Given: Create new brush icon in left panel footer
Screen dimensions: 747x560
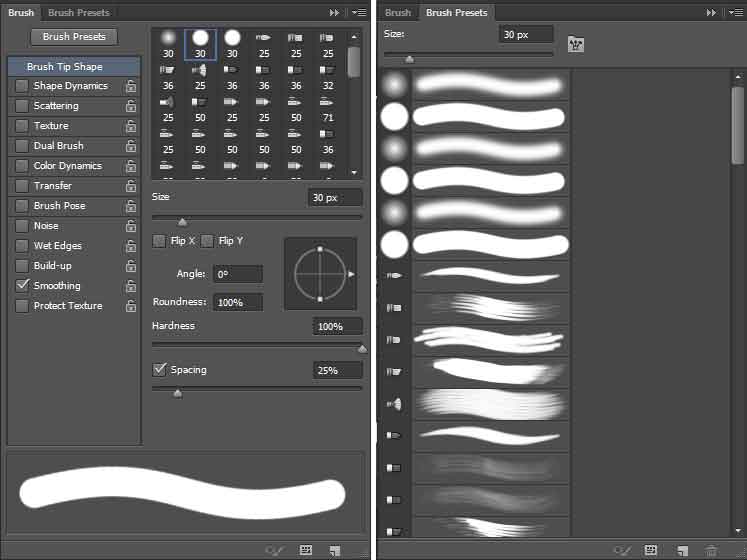Looking at the screenshot, I should 334,550.
